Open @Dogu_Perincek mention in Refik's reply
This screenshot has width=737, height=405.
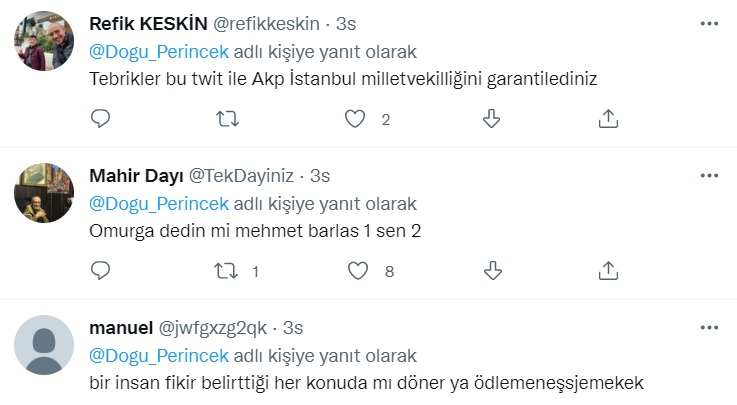click(159, 51)
